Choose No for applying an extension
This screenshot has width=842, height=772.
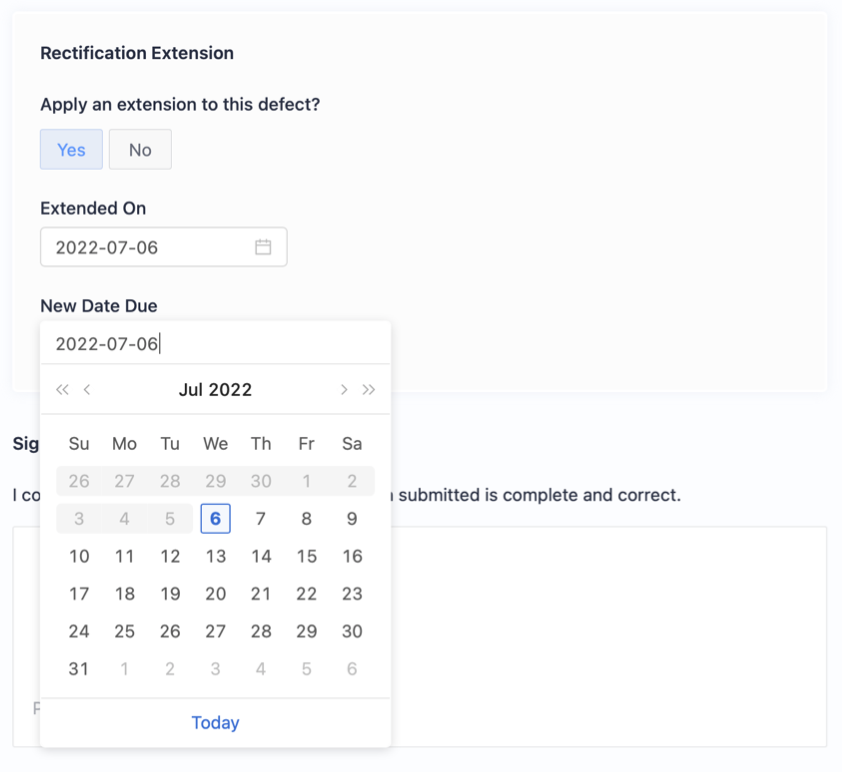[140, 150]
